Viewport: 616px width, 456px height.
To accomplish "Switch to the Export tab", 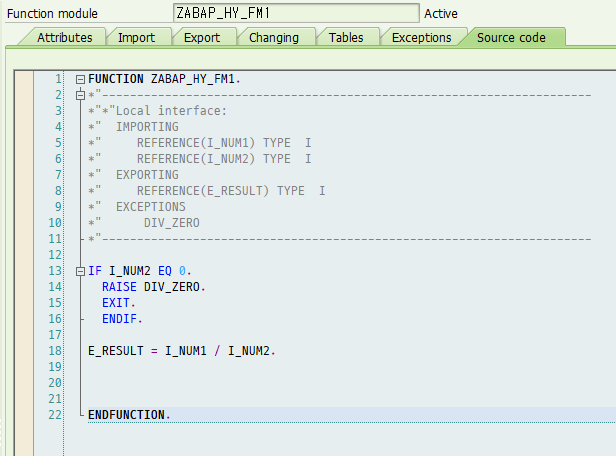I will (x=202, y=38).
